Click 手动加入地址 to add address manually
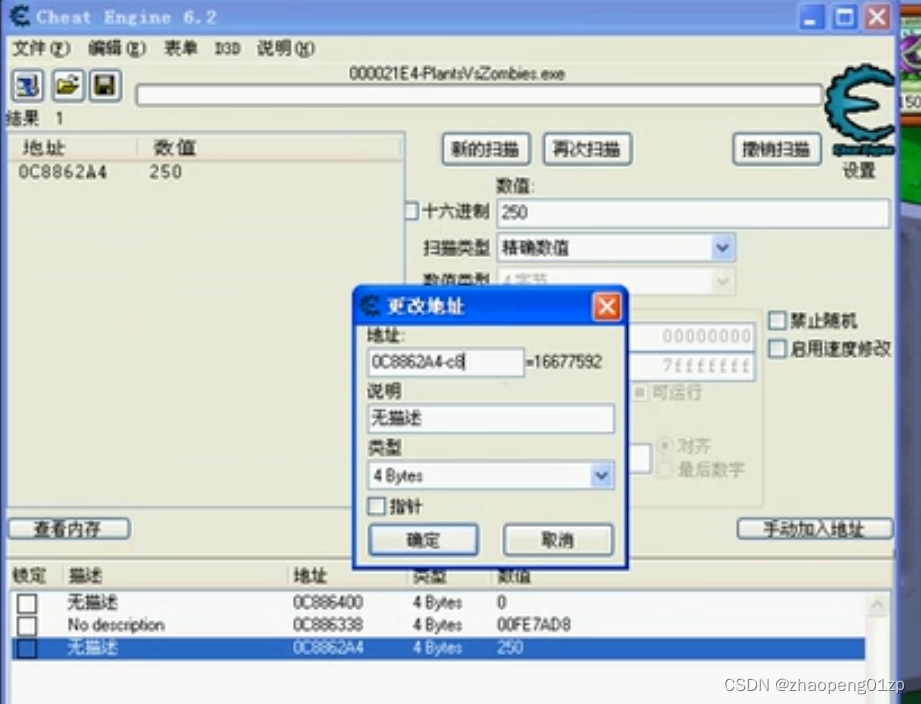 [814, 528]
